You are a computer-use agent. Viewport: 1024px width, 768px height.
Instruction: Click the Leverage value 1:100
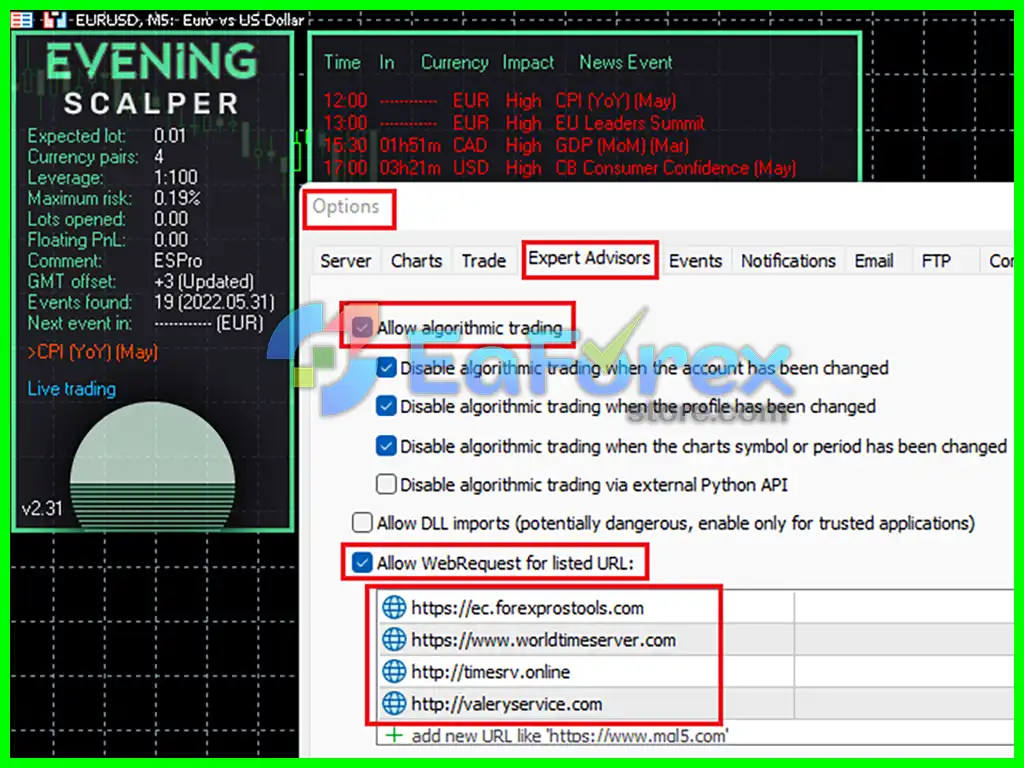[x=176, y=178]
